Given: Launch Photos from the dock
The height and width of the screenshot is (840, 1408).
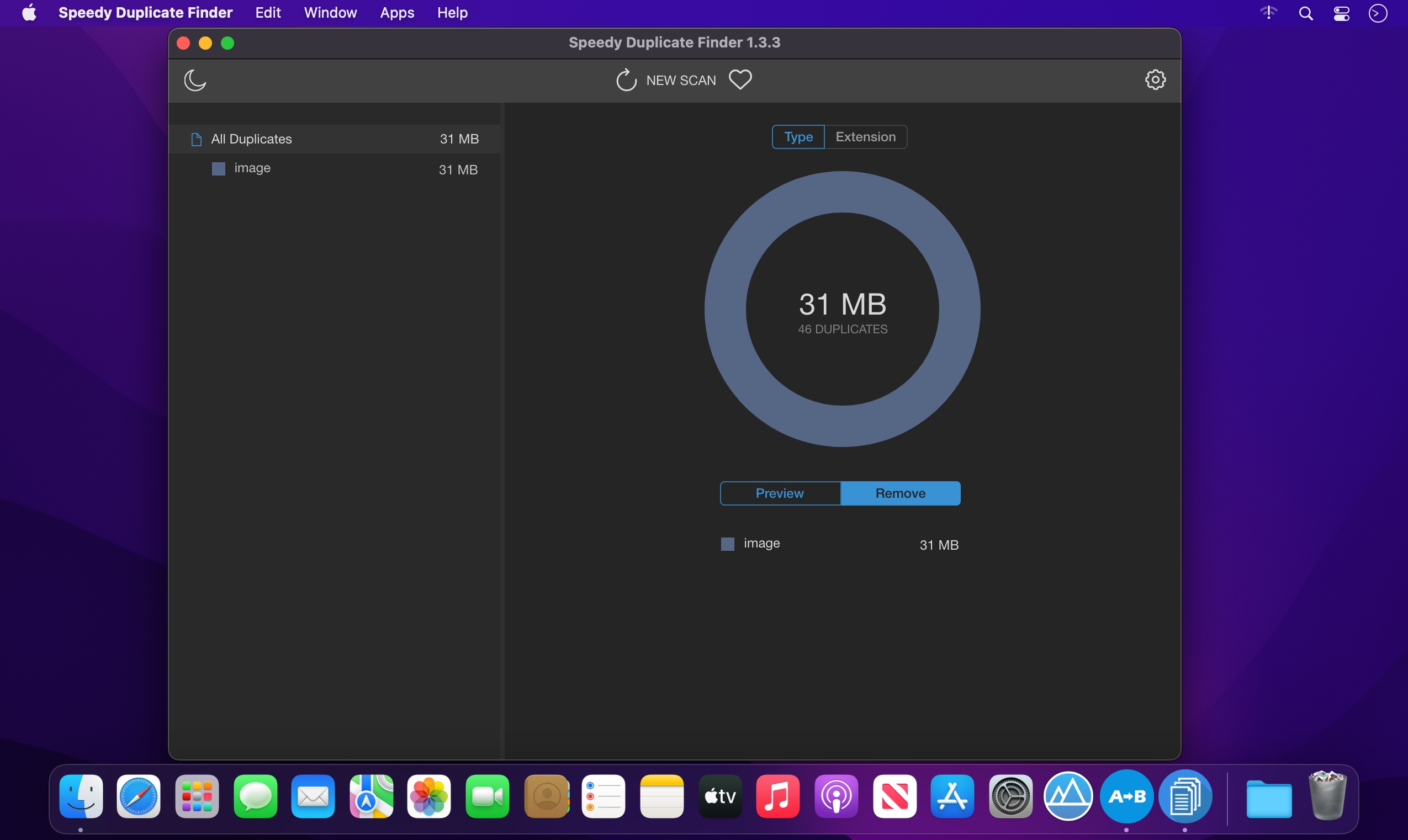Looking at the screenshot, I should click(428, 796).
